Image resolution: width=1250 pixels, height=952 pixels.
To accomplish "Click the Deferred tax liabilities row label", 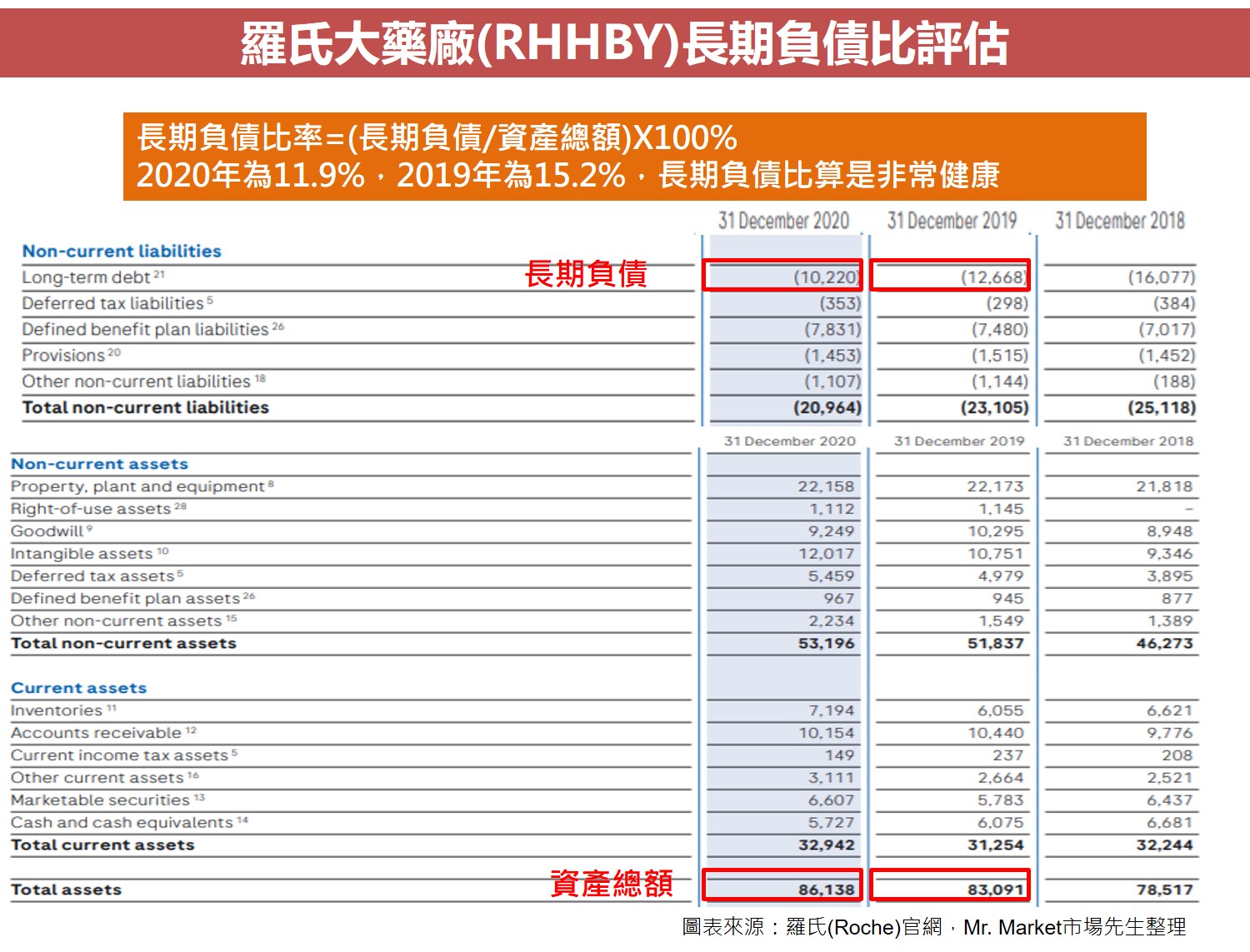I will (117, 302).
